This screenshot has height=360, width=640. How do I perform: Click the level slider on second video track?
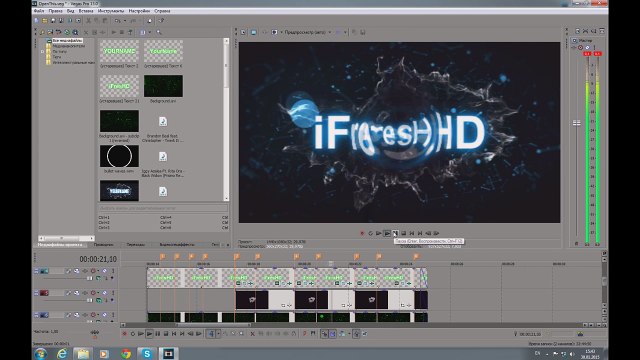pyautogui.click(x=89, y=300)
